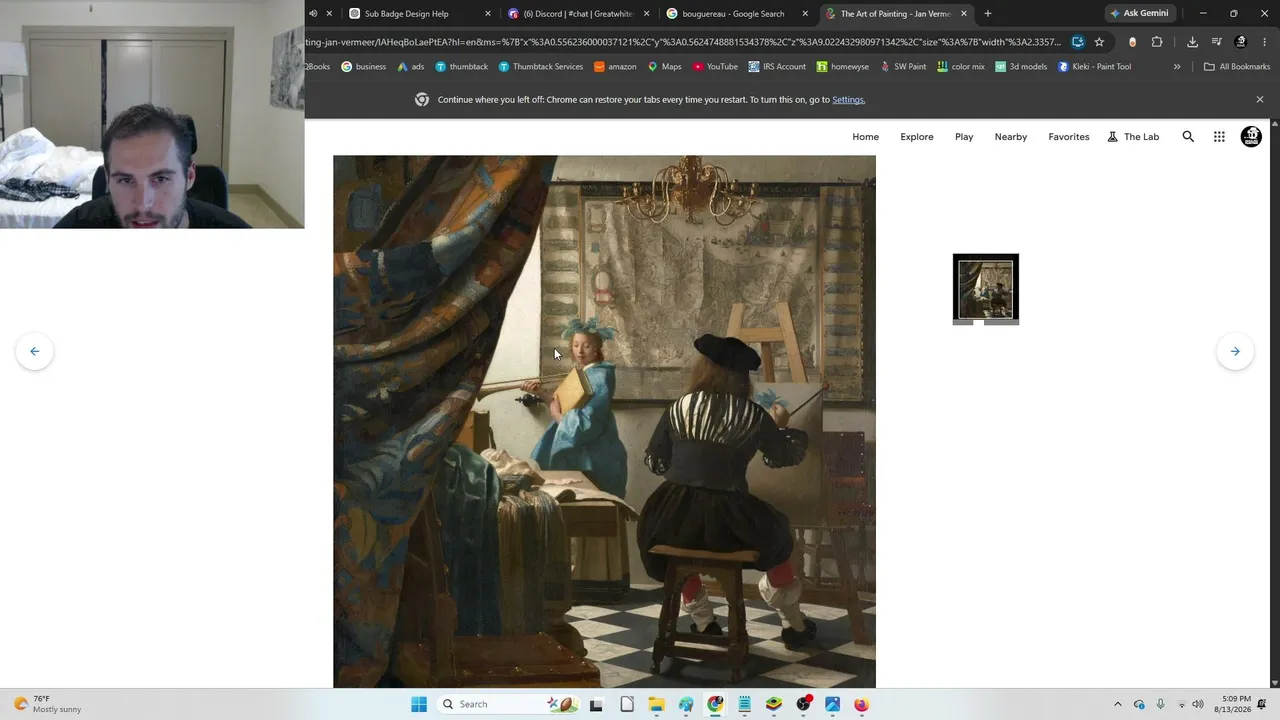Close the bouguereau Google Search tab
This screenshot has width=1280, height=720.
pyautogui.click(x=806, y=14)
